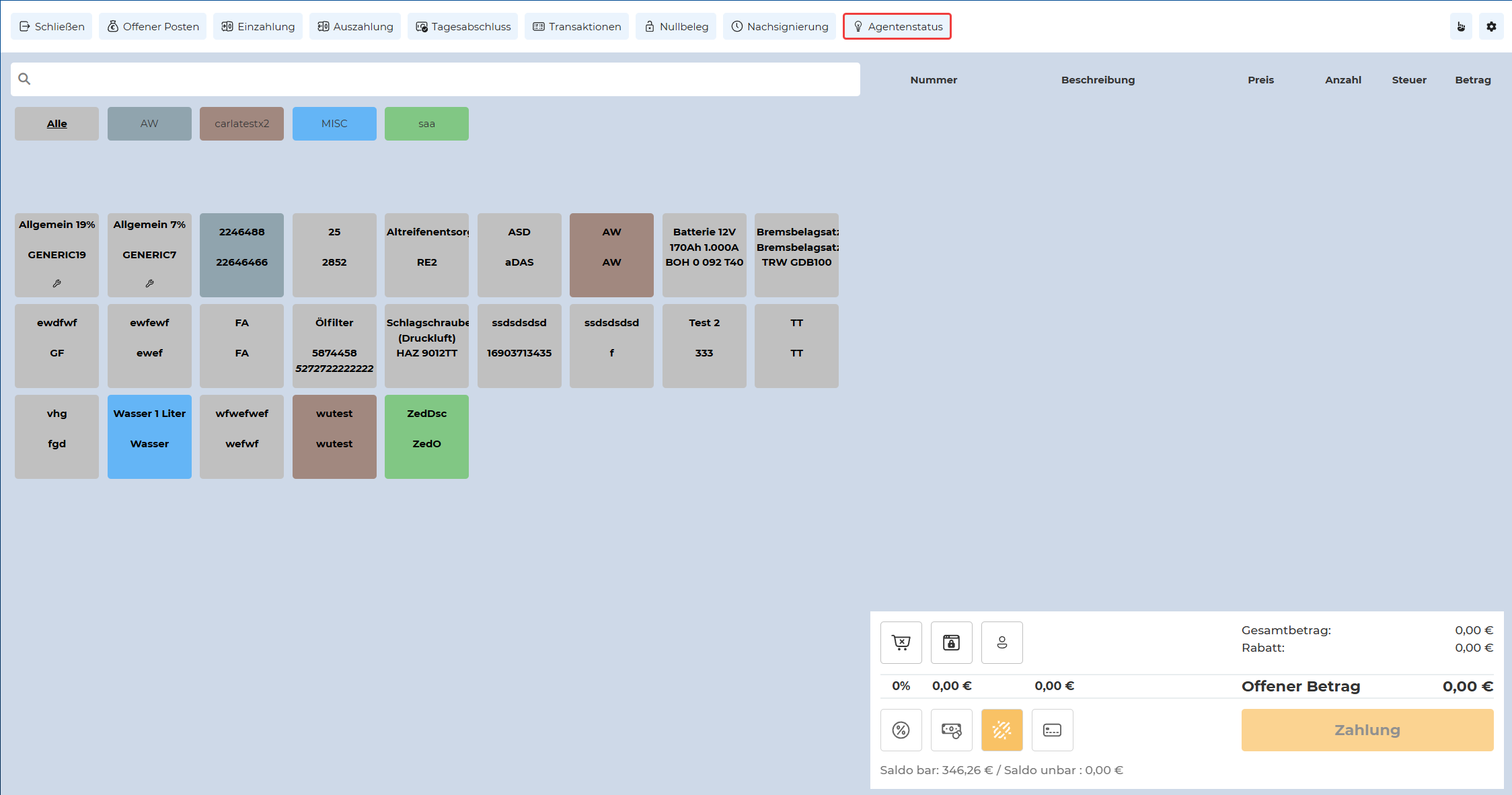Add Allgemein 19% GENERIC19 item
1512x795 pixels.
pyautogui.click(x=56, y=255)
